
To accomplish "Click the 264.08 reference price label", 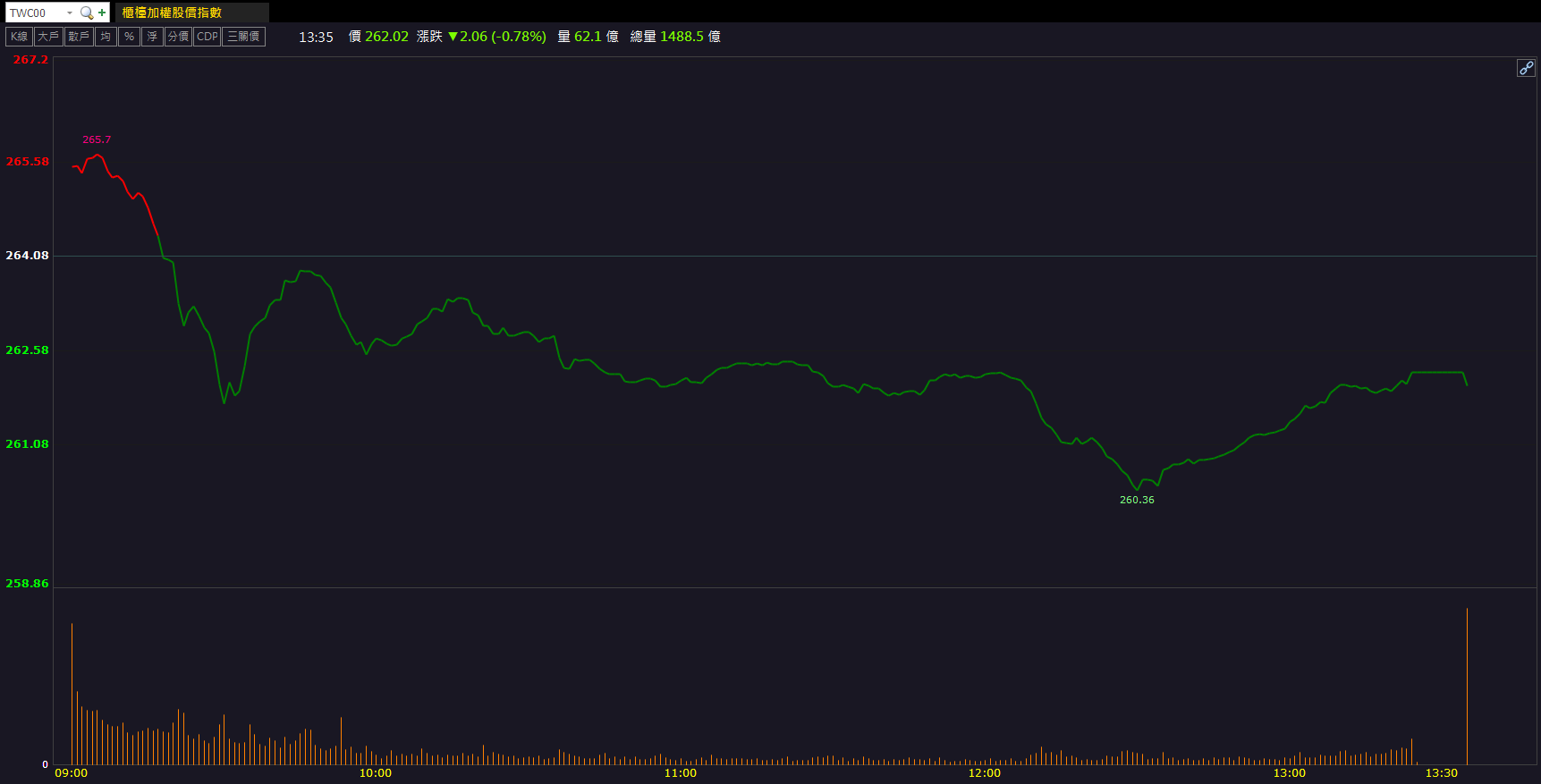I will [27, 256].
